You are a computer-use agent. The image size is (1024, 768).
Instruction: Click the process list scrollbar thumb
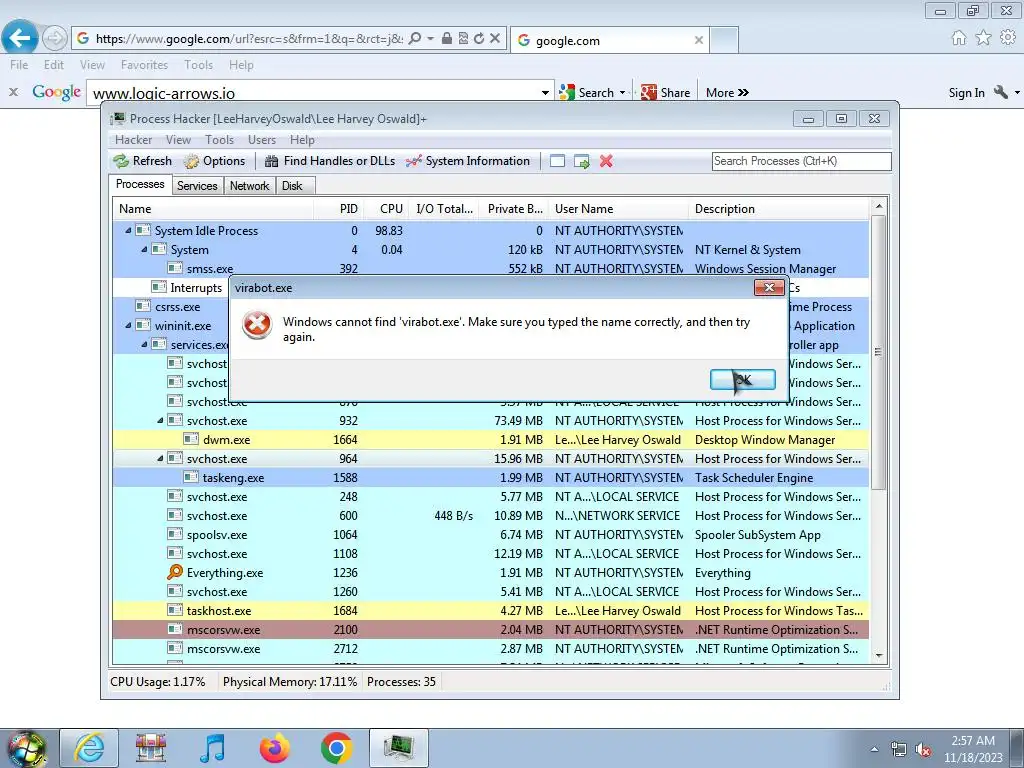pos(879,353)
